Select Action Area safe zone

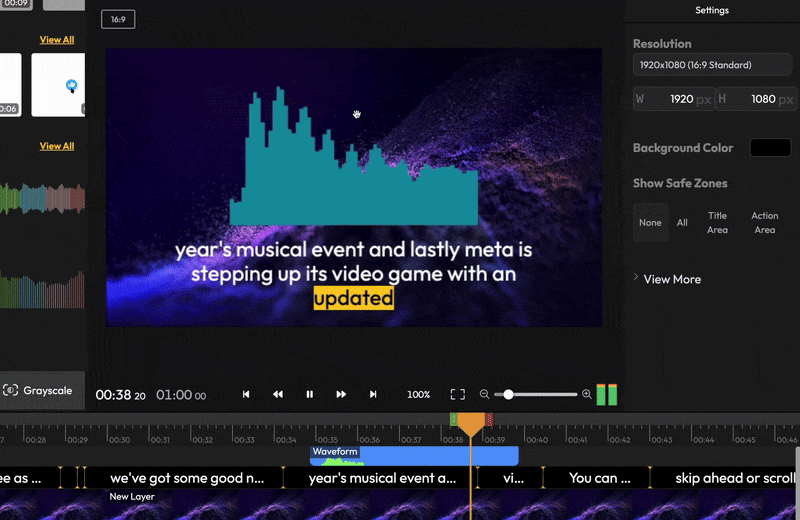pyautogui.click(x=765, y=222)
